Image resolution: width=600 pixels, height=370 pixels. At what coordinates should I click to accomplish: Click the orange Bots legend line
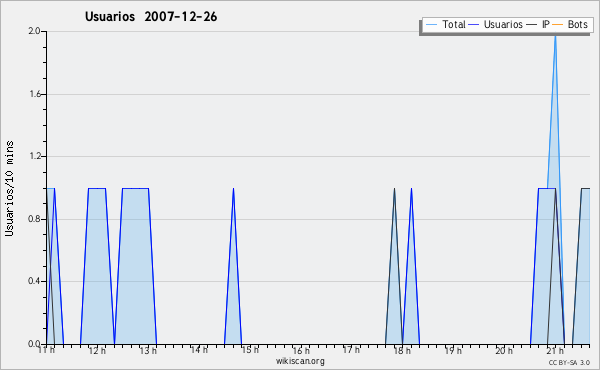[x=558, y=24]
